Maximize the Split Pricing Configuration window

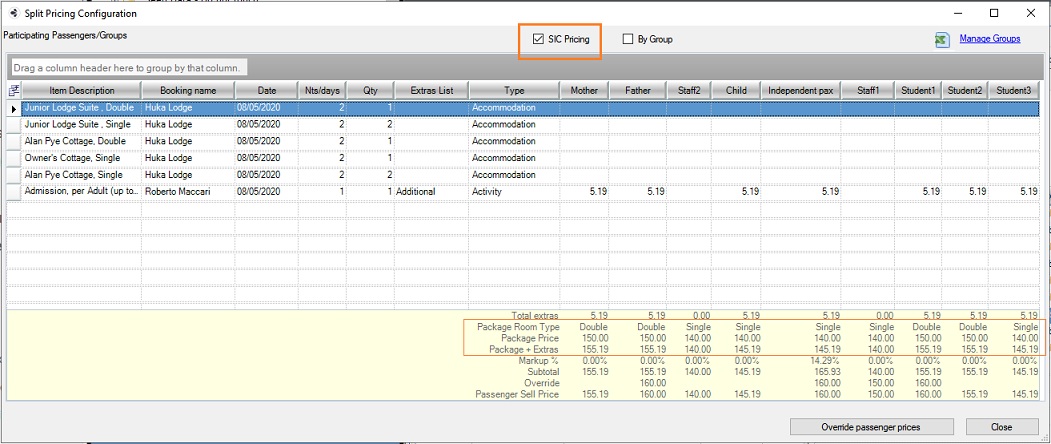coord(993,14)
